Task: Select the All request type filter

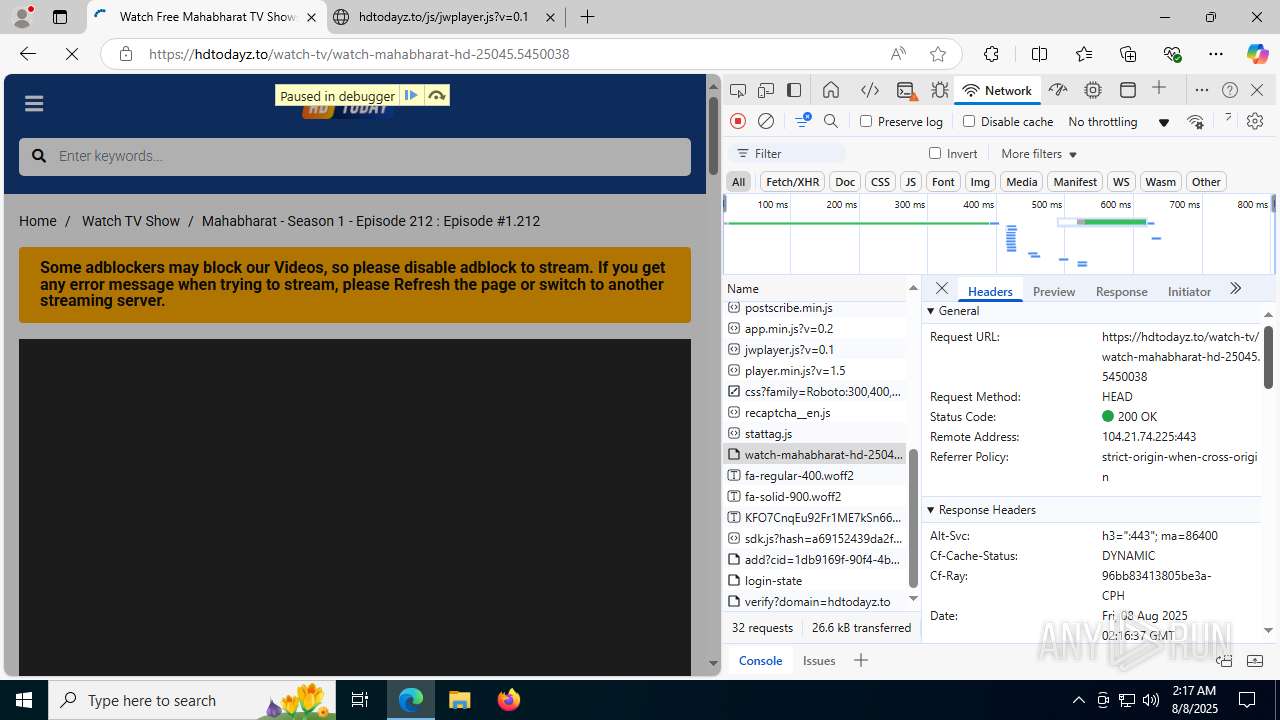Action: click(738, 181)
